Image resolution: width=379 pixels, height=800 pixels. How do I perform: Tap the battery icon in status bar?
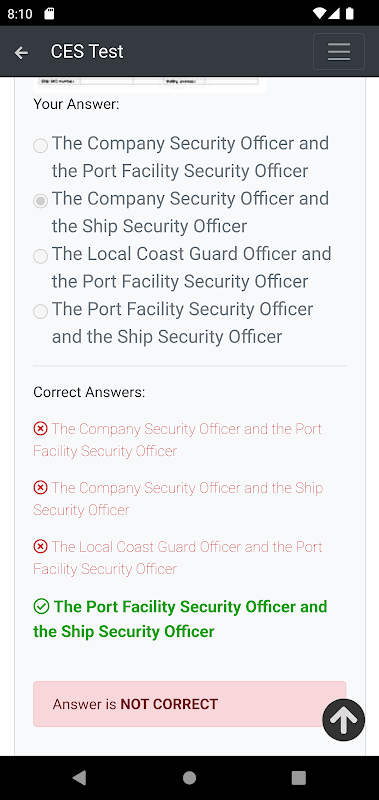(349, 14)
